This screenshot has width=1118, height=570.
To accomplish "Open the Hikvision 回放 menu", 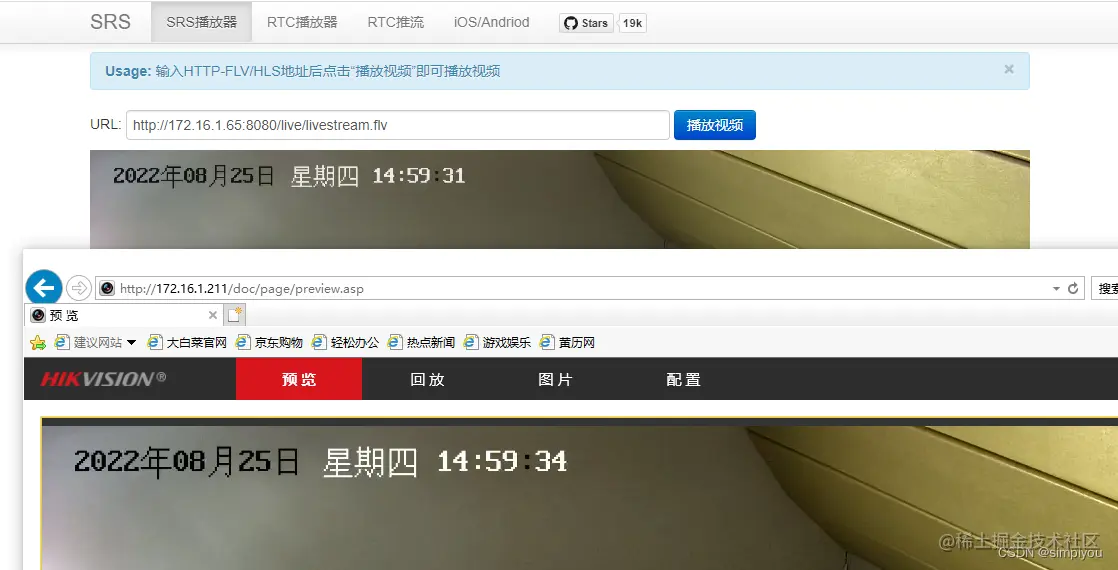I will (427, 379).
